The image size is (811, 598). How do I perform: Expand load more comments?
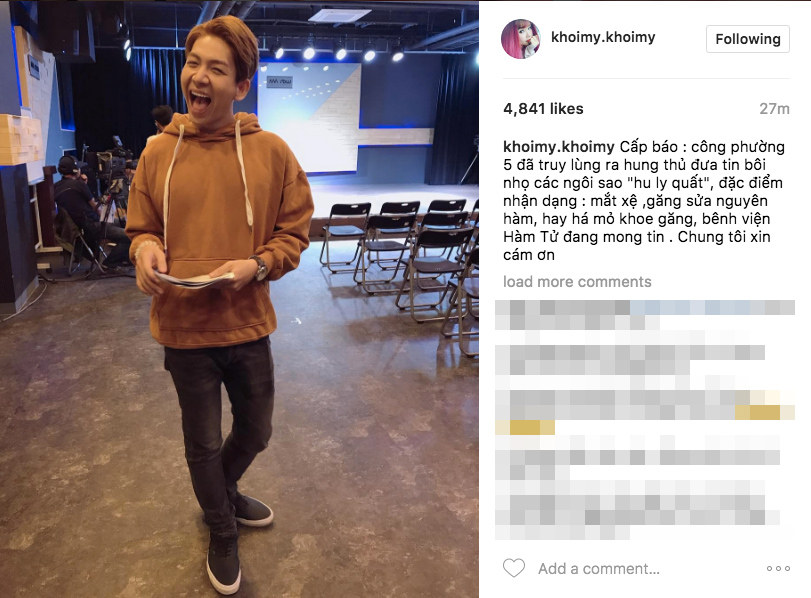[x=577, y=282]
